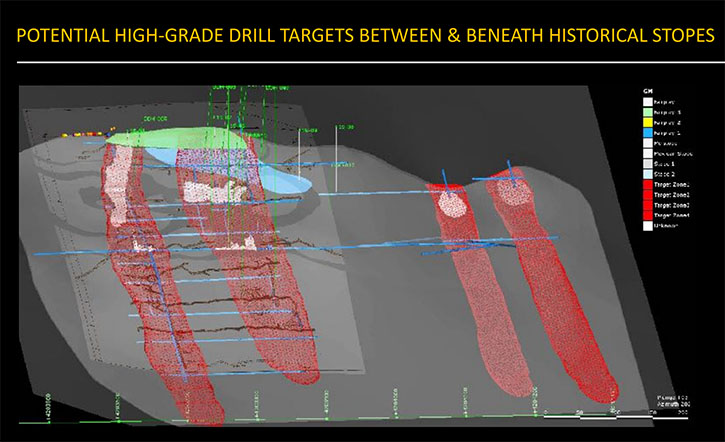Click the yellow slide title text
The height and width of the screenshot is (442, 725).
[365, 36]
